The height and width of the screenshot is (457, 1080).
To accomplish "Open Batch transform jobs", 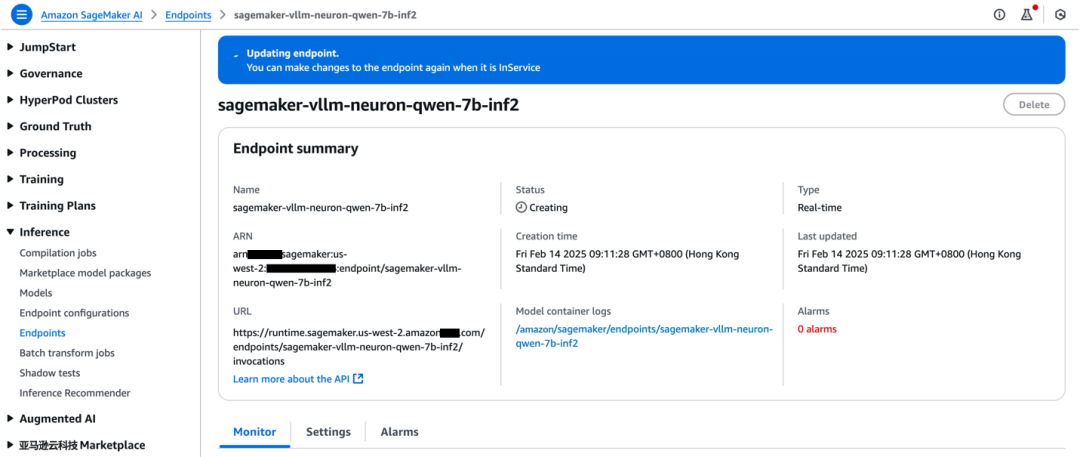I will pos(67,353).
